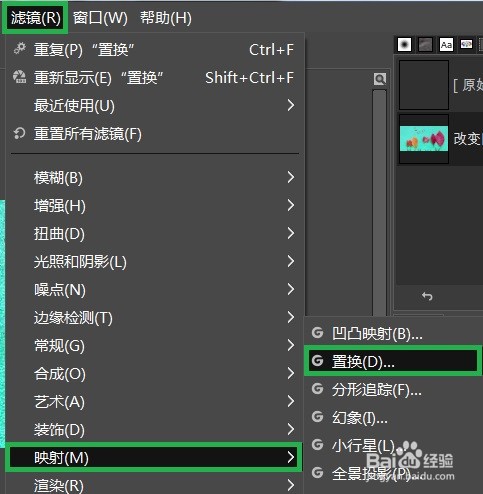This screenshot has height=494, width=483.
Task: Choose 重复(P) "置换" menu entry
Action: [155, 50]
